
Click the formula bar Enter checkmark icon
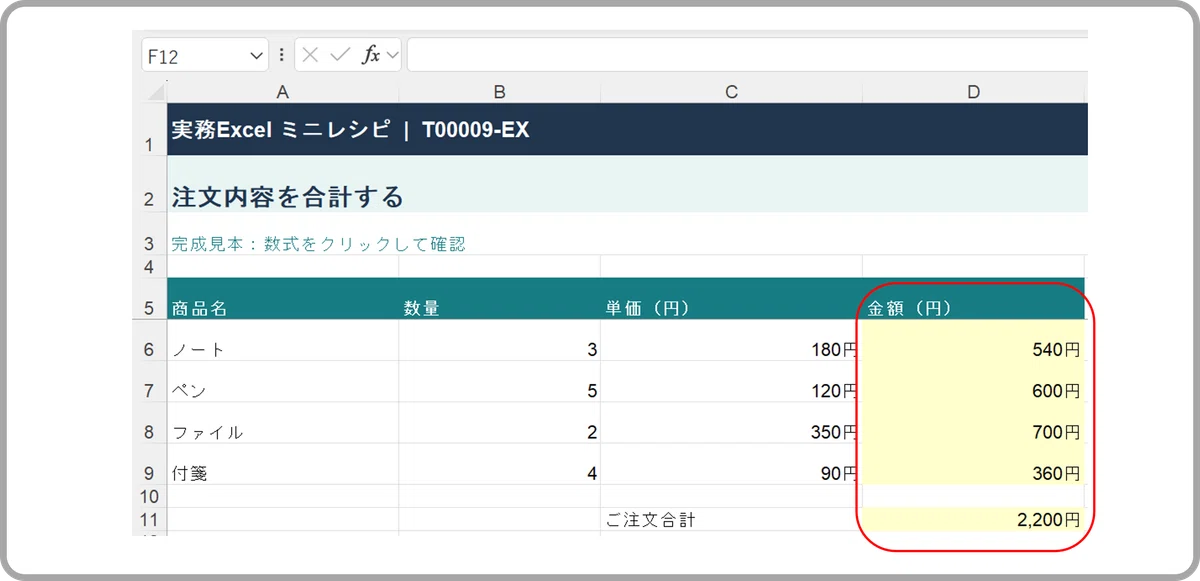point(340,56)
